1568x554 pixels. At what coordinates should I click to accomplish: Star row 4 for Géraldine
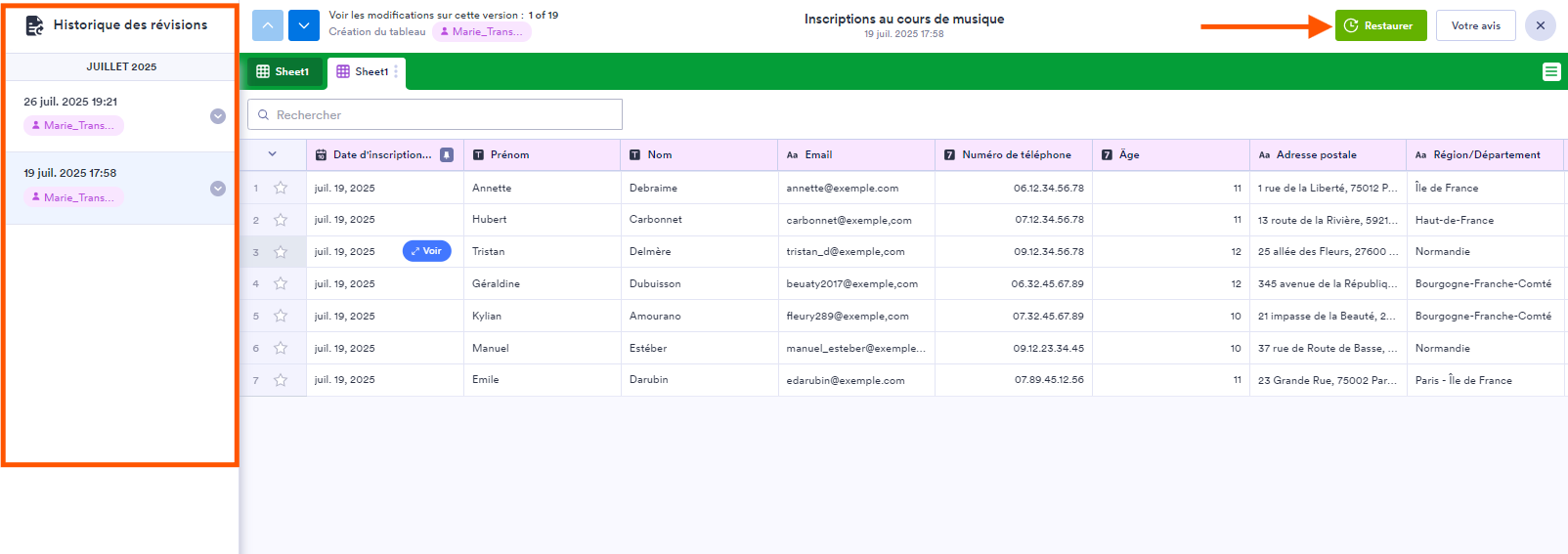[281, 283]
